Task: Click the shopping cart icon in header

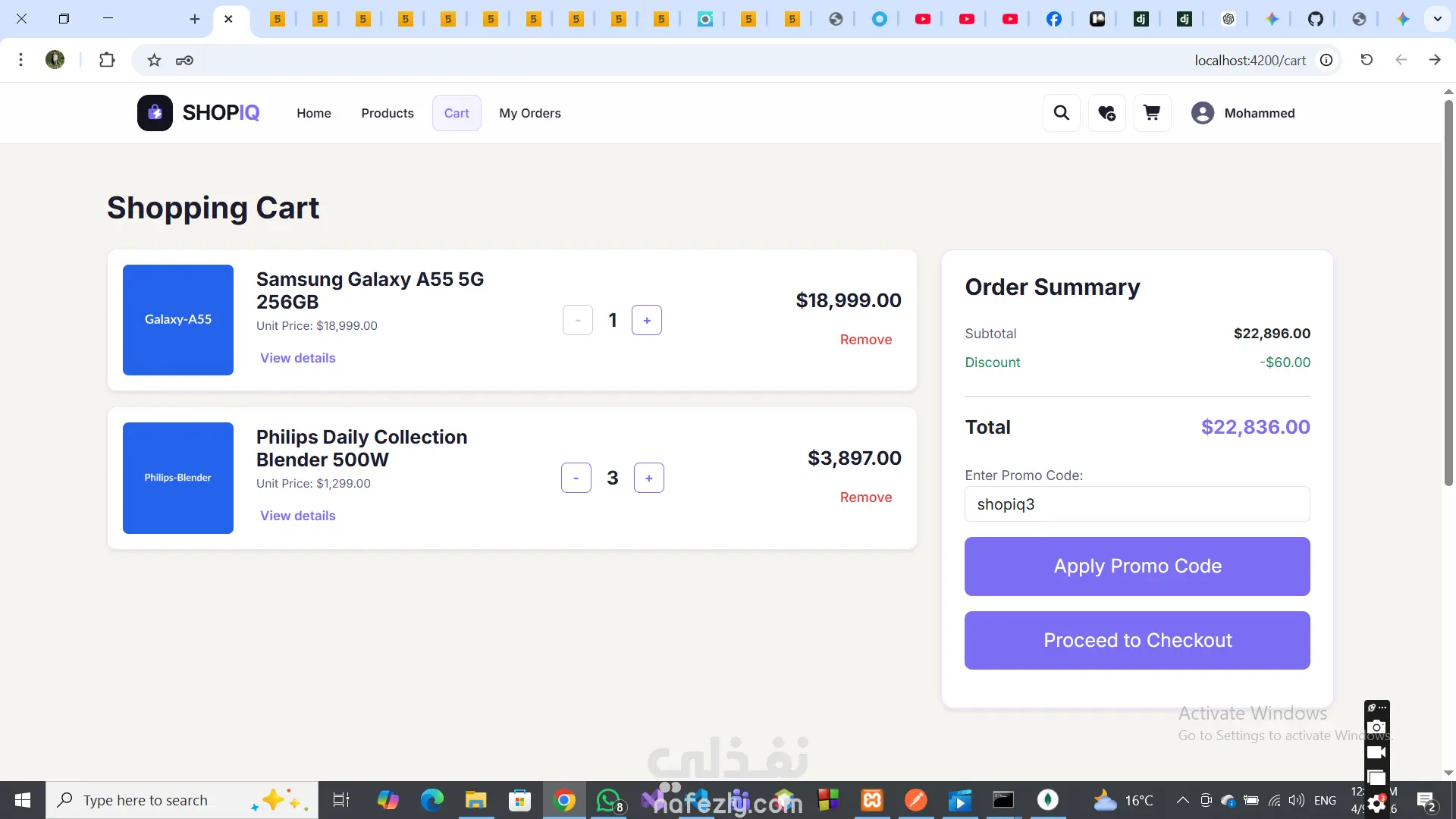Action: tap(1152, 113)
